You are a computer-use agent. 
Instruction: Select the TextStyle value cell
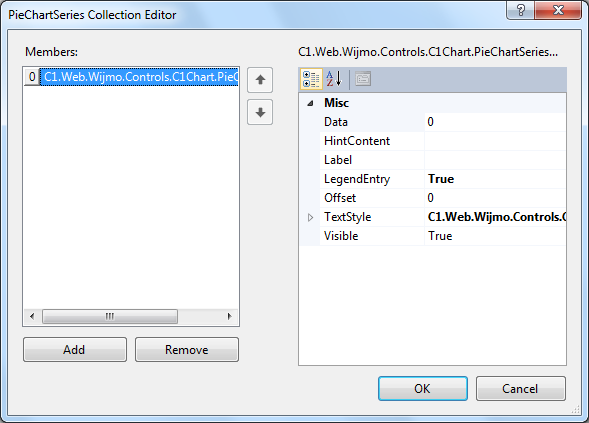(495, 217)
